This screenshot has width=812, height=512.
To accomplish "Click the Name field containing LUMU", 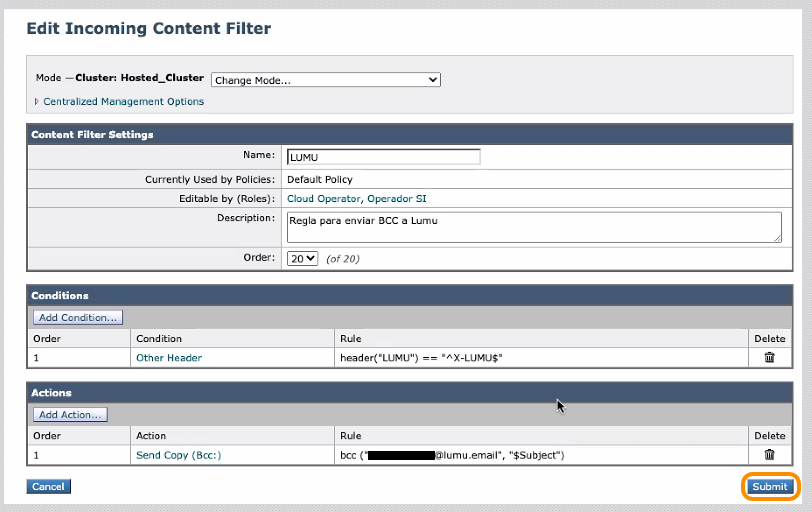I will point(383,157).
